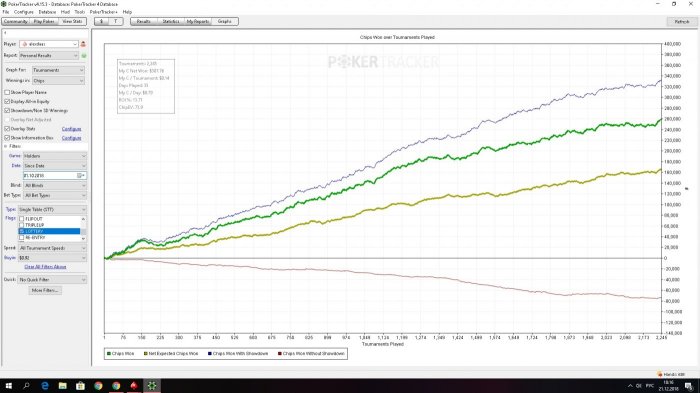
Task: Enable the Show Player Name checkbox
Action: coord(7,92)
